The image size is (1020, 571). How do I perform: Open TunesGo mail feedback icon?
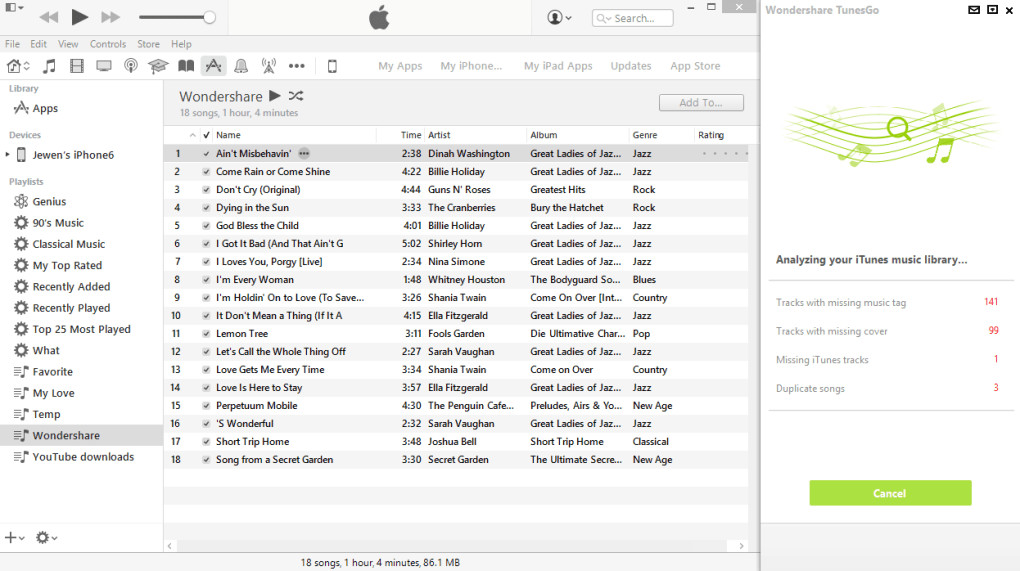[974, 10]
